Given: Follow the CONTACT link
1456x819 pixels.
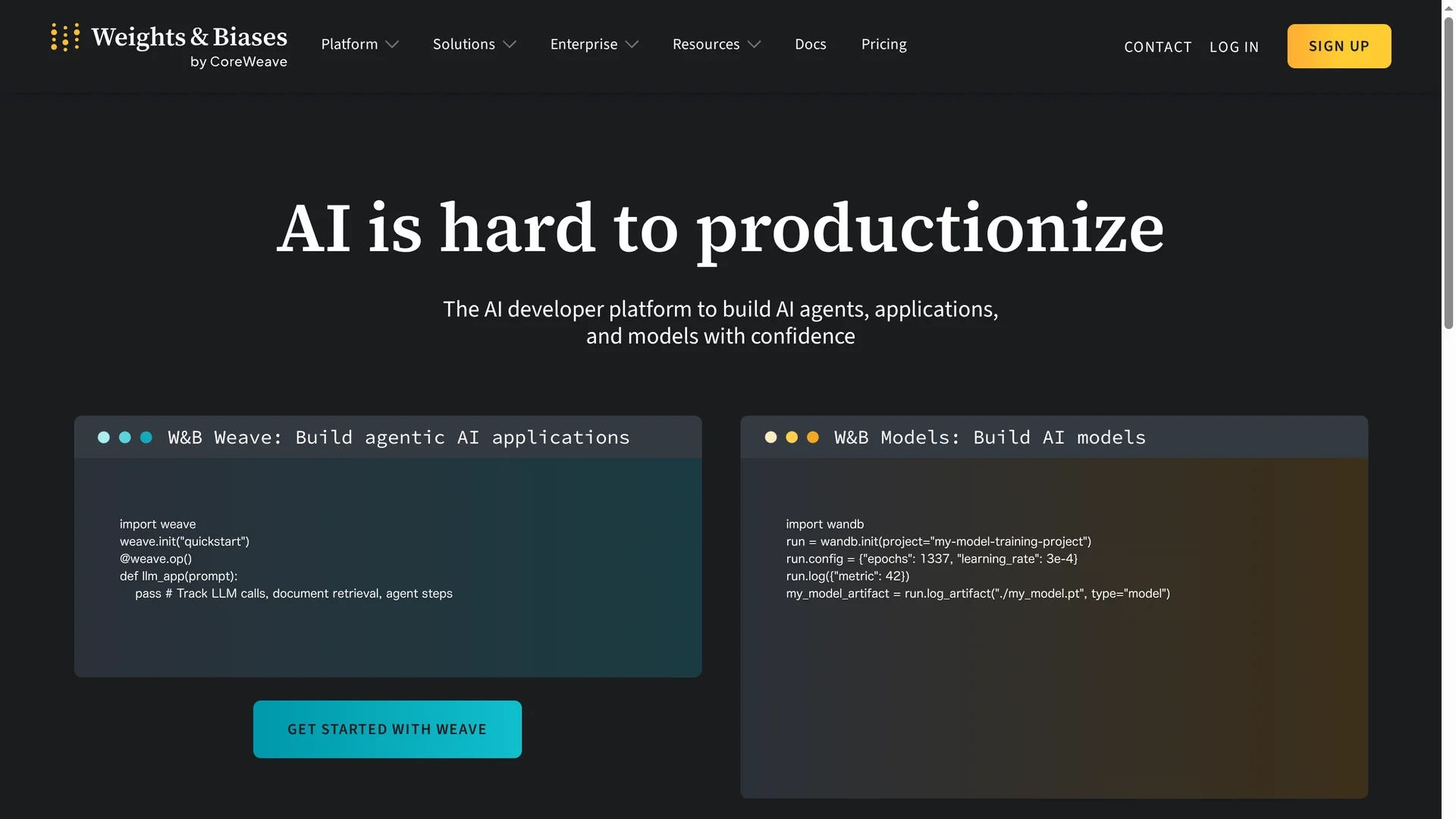Looking at the screenshot, I should pos(1157,47).
